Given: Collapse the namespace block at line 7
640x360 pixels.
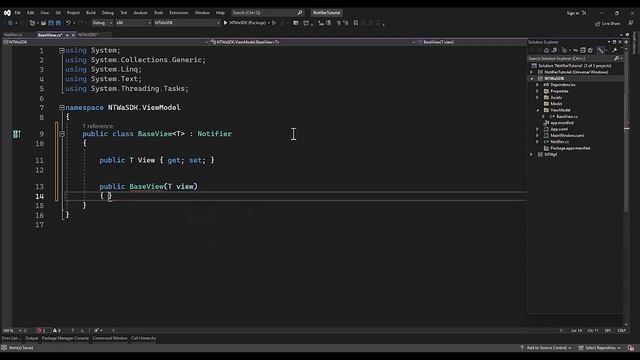Looking at the screenshot, I should pyautogui.click(x=62, y=107).
